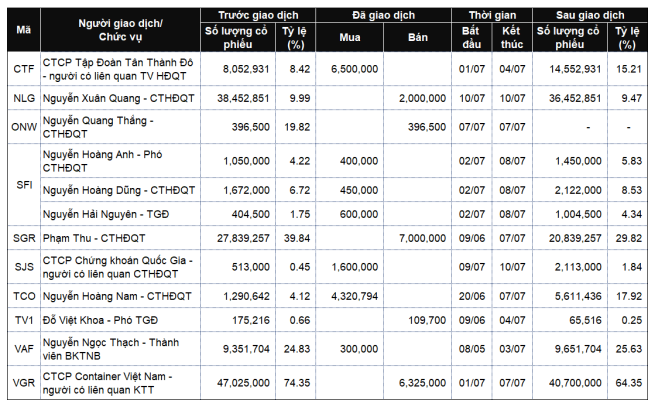Select the SJS stock code
648x400 pixels.
pyautogui.click(x=24, y=267)
